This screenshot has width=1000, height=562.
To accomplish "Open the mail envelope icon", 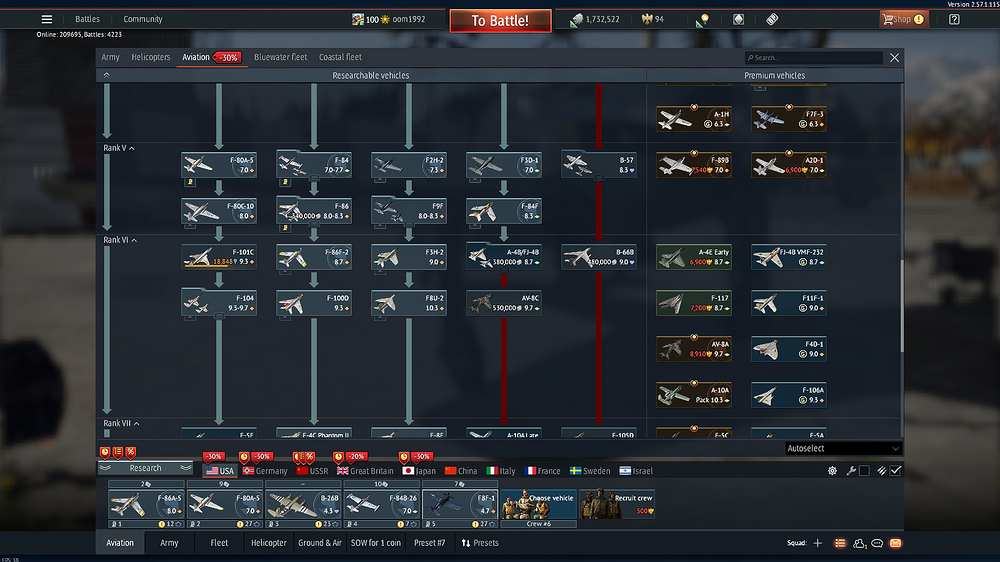I will tap(895, 543).
